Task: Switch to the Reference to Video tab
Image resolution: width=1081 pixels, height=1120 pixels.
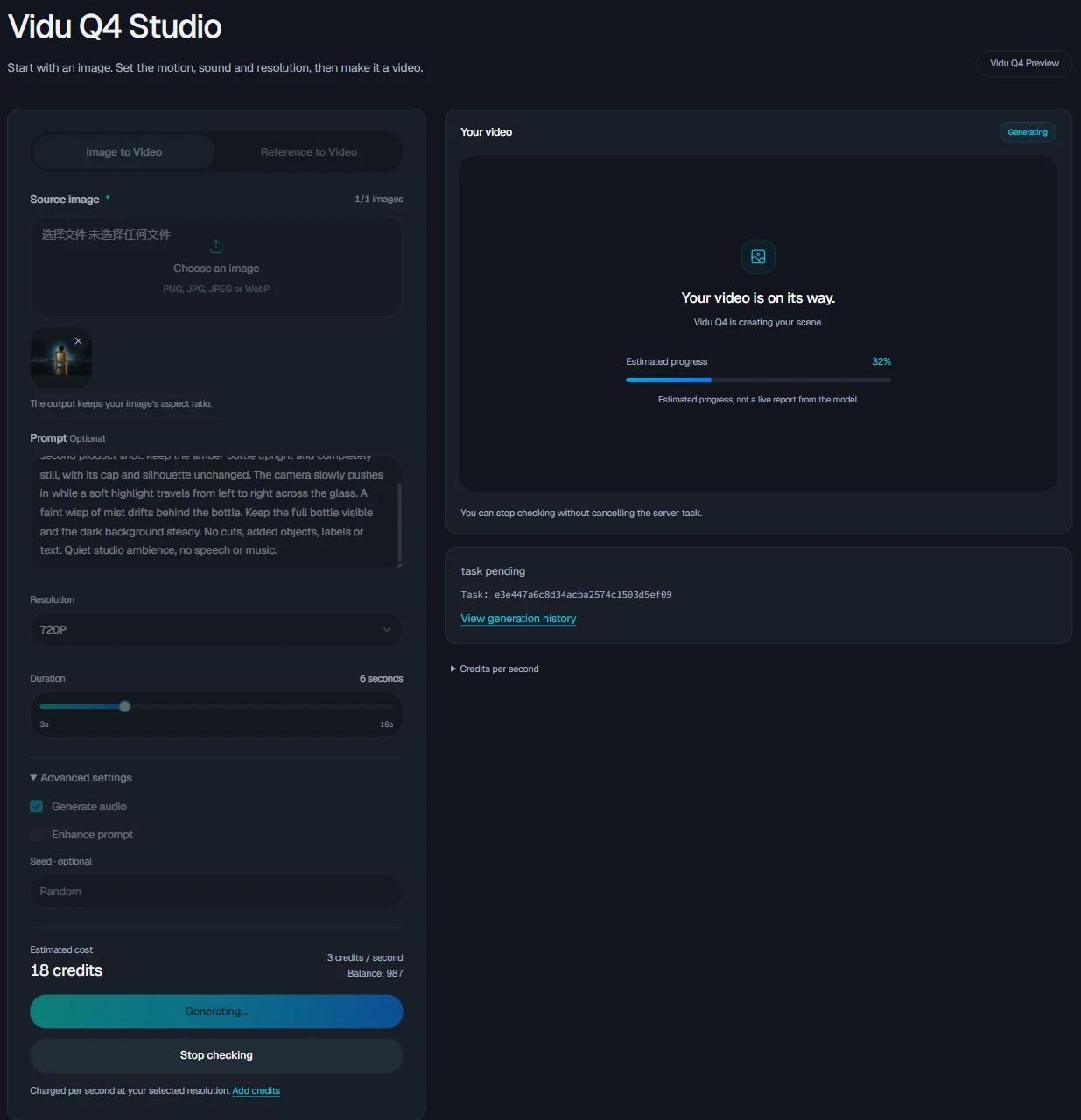Action: [309, 152]
